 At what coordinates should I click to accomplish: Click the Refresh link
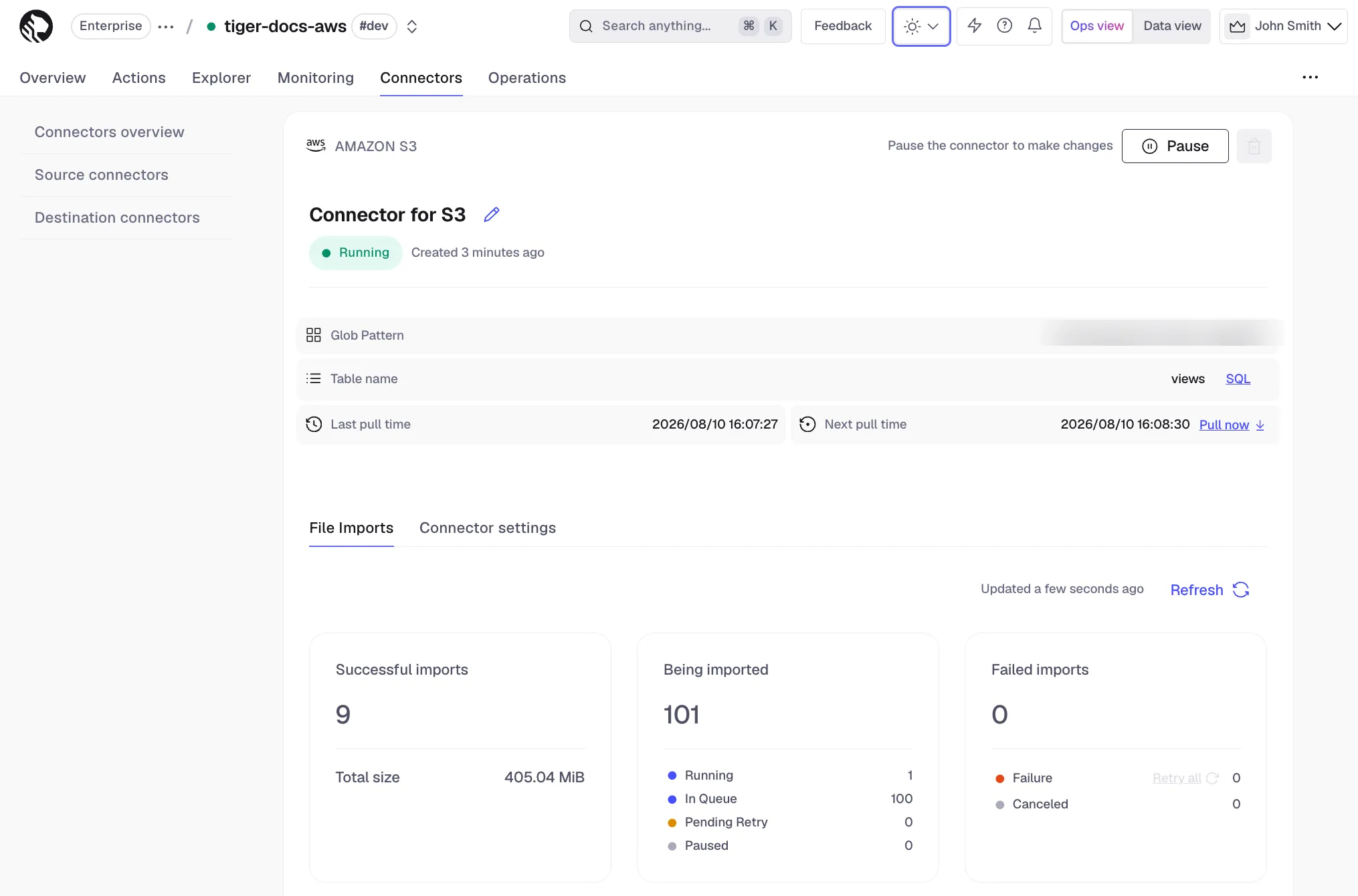1197,590
